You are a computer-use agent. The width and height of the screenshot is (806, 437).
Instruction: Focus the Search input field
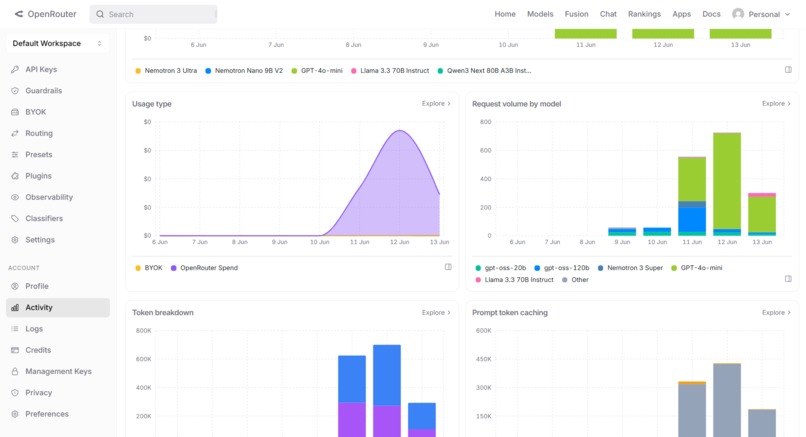coord(153,14)
